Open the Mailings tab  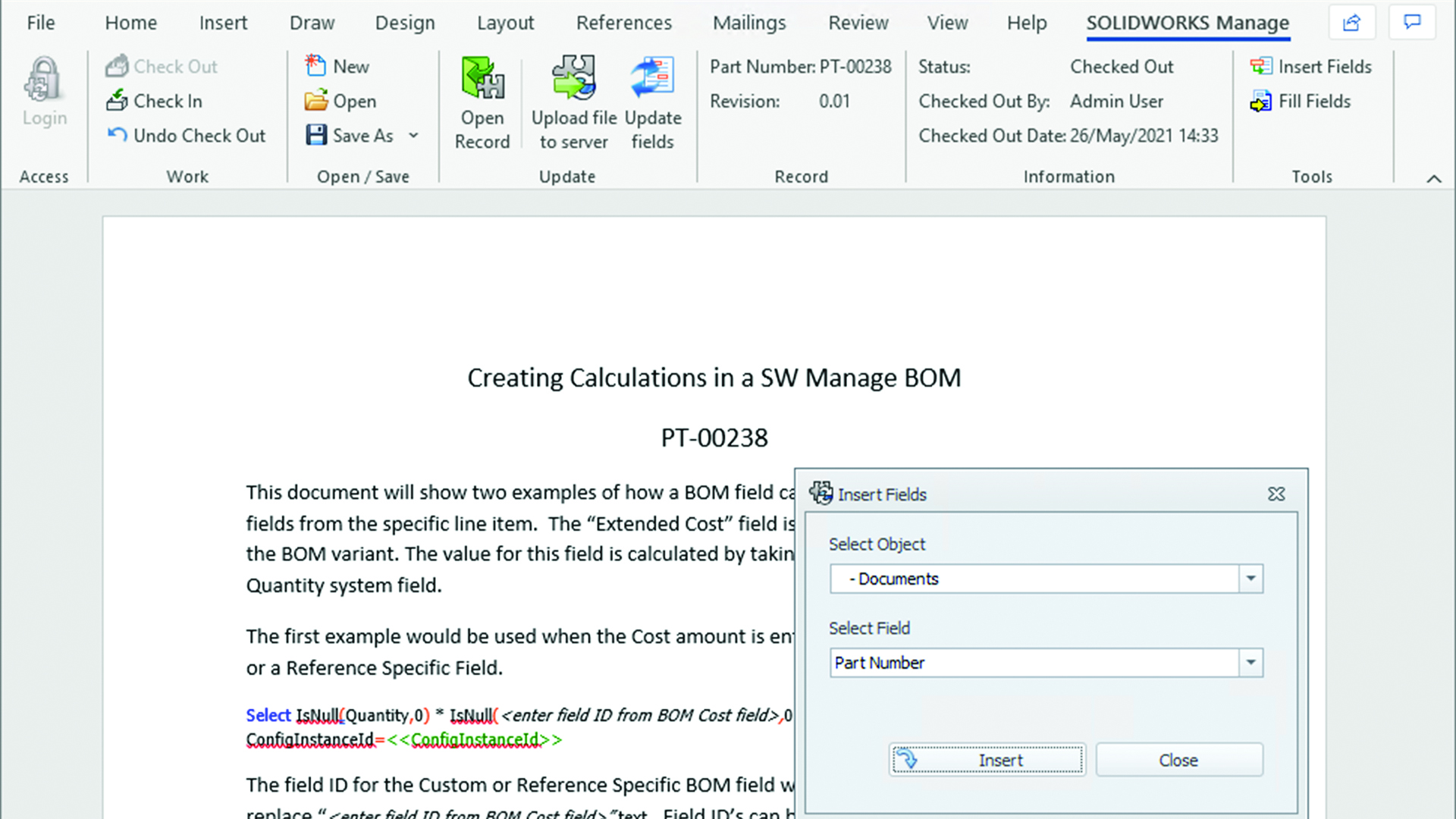[x=749, y=23]
